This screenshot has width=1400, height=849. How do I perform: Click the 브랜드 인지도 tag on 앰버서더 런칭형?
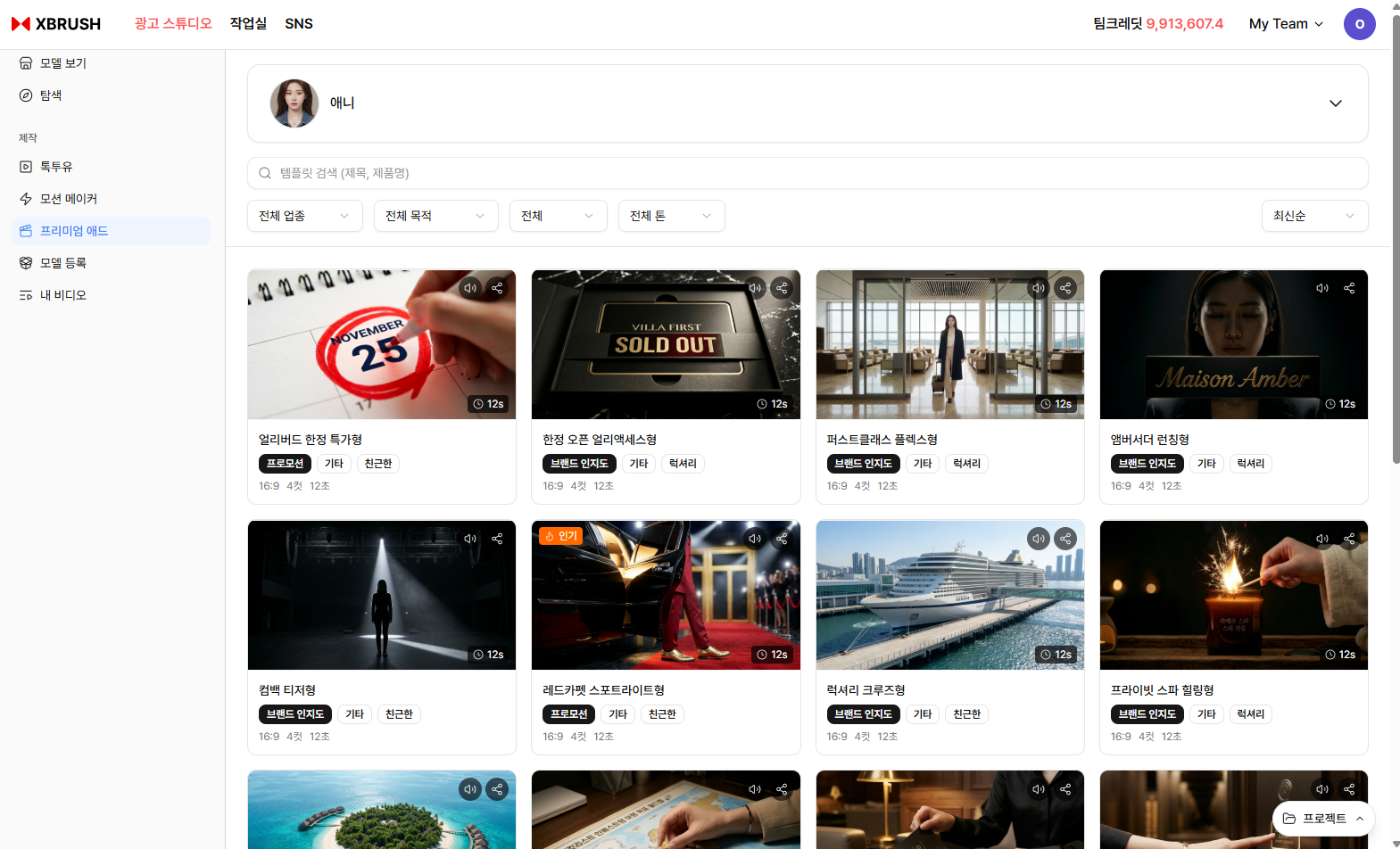(x=1147, y=464)
